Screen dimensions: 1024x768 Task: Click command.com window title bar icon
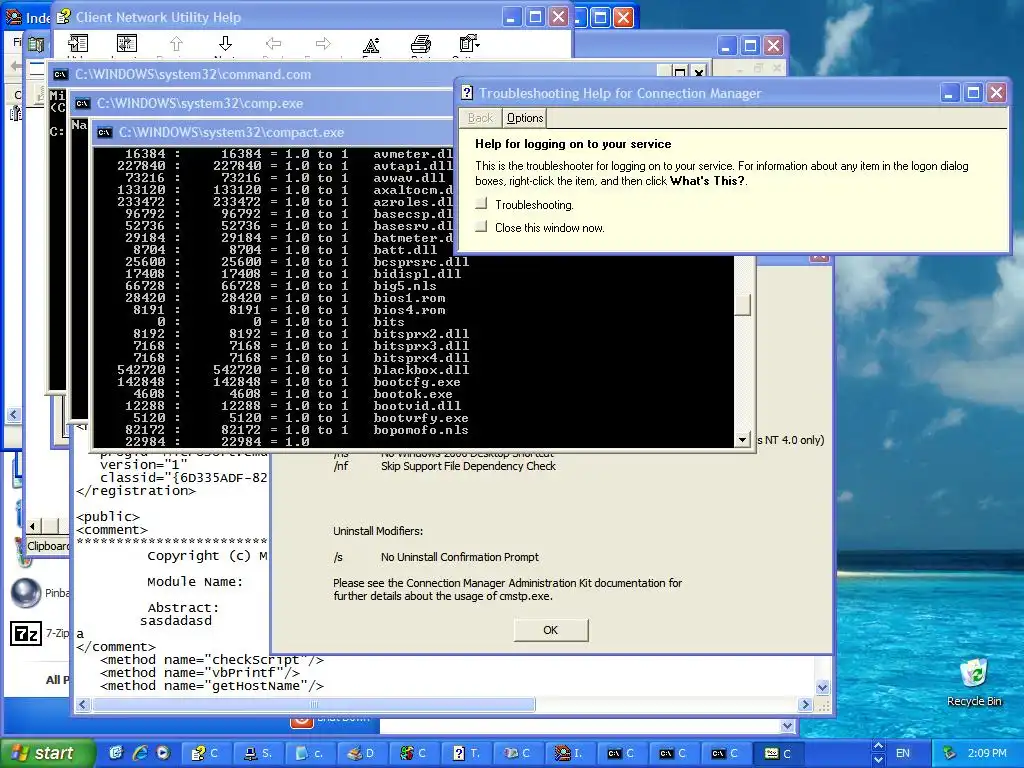tap(61, 74)
